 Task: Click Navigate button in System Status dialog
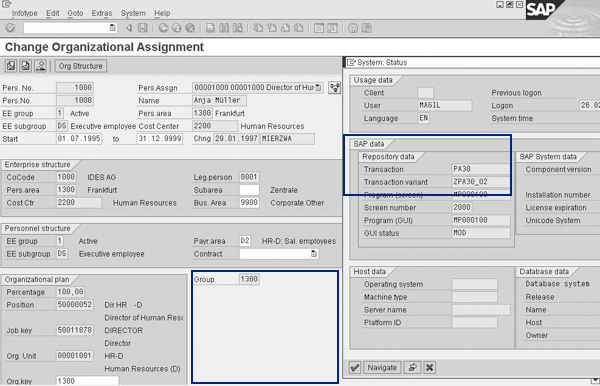(382, 368)
